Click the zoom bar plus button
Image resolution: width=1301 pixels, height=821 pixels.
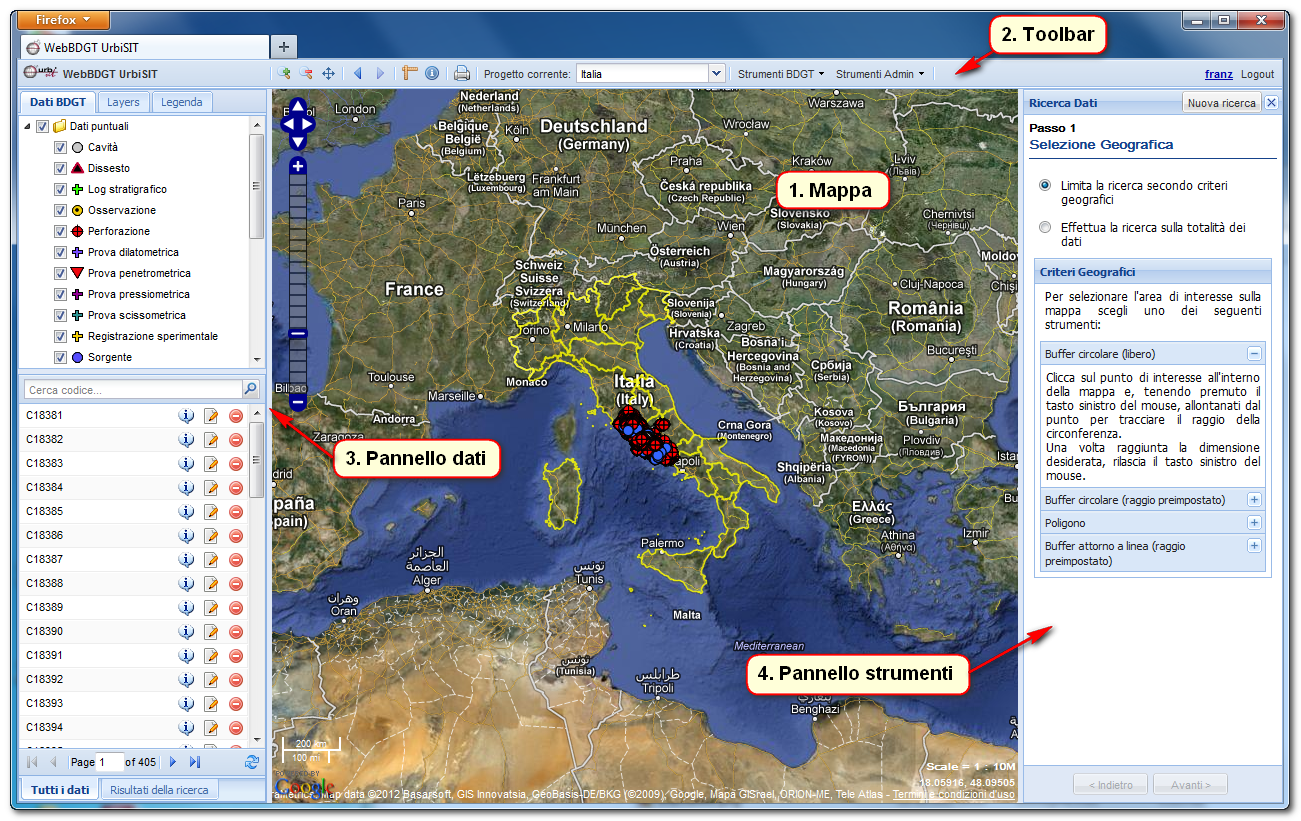pyautogui.click(x=298, y=166)
